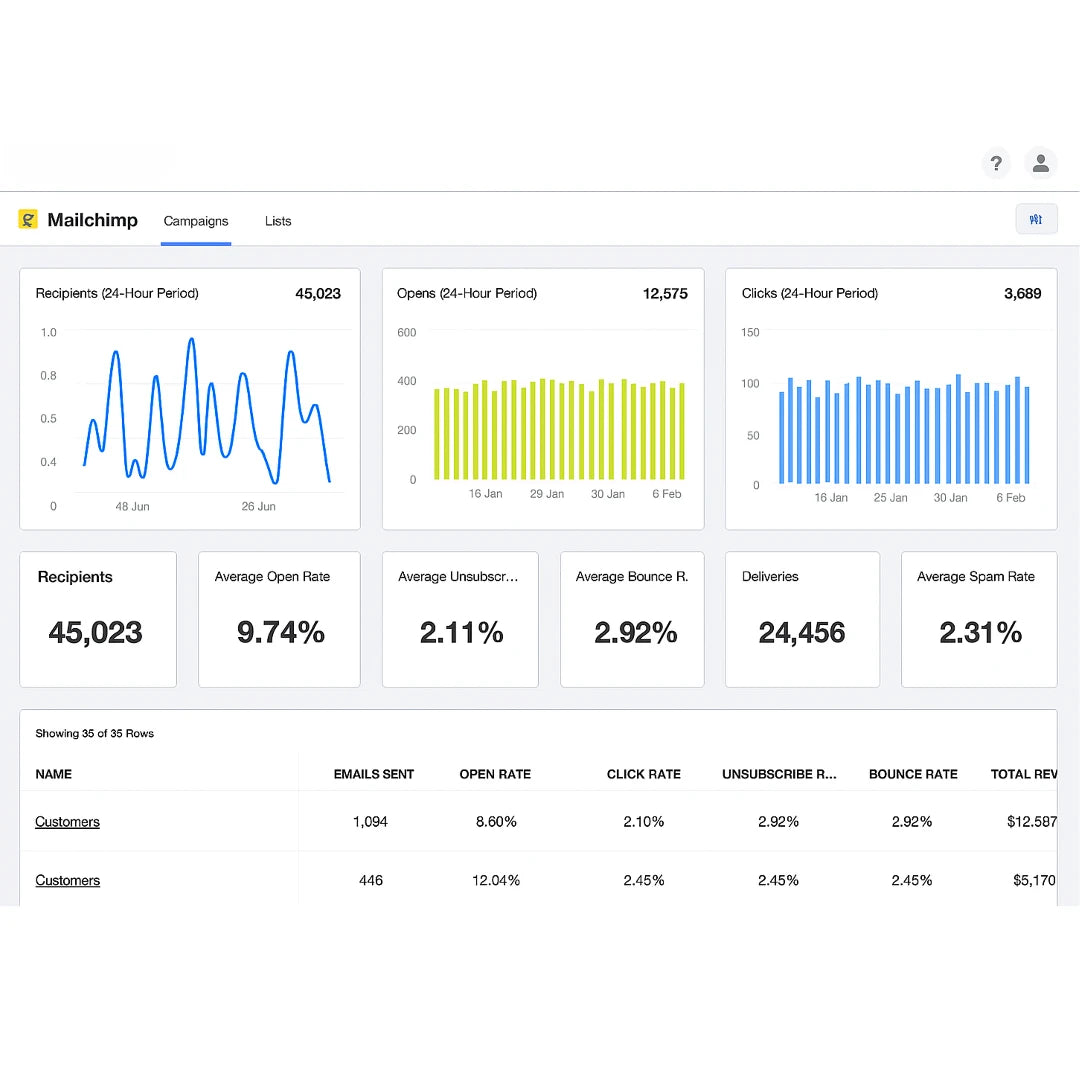The height and width of the screenshot is (1080, 1080).
Task: Sort by the Bounce Rate column header
Action: click(x=913, y=774)
